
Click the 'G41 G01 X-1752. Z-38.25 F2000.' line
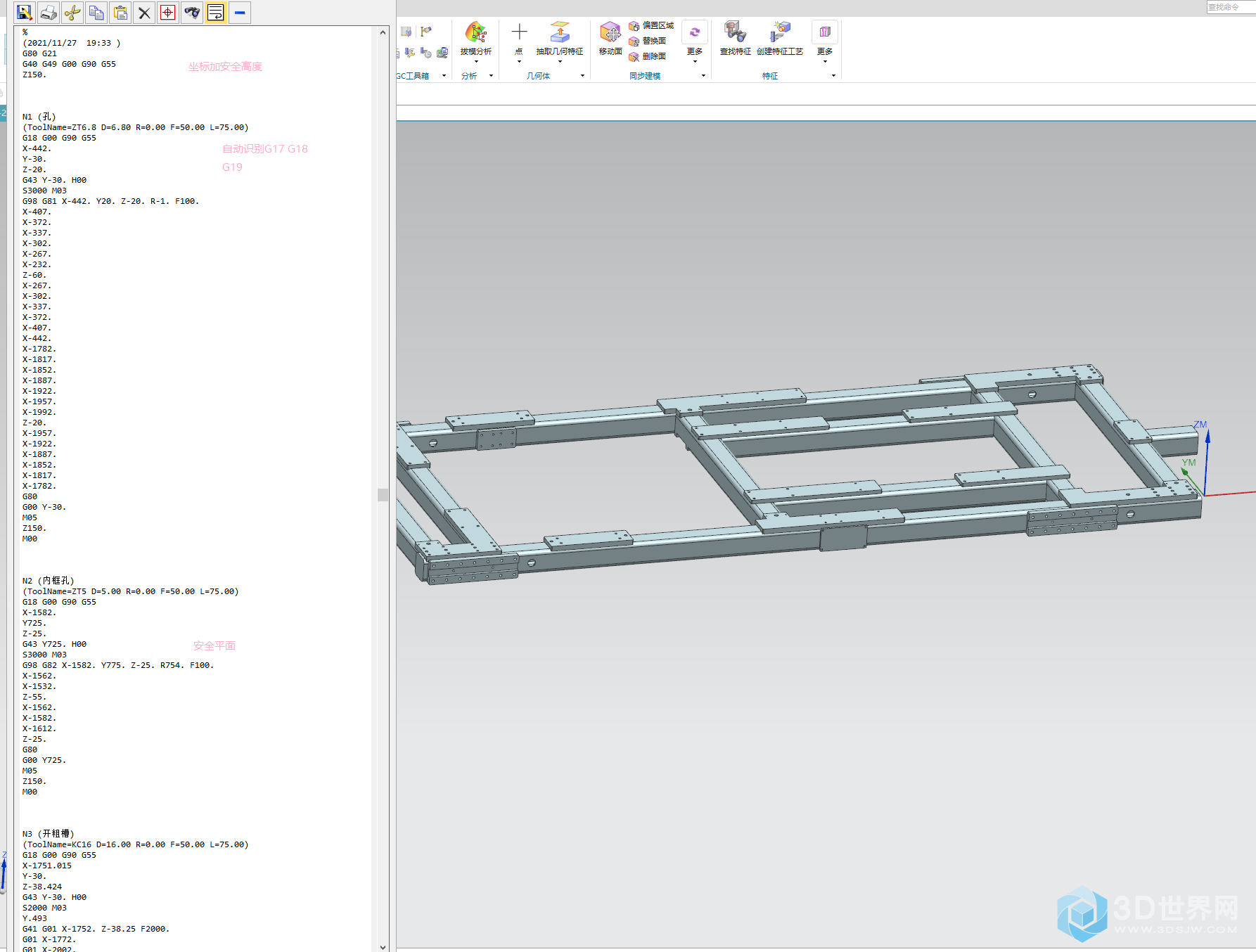(96, 929)
